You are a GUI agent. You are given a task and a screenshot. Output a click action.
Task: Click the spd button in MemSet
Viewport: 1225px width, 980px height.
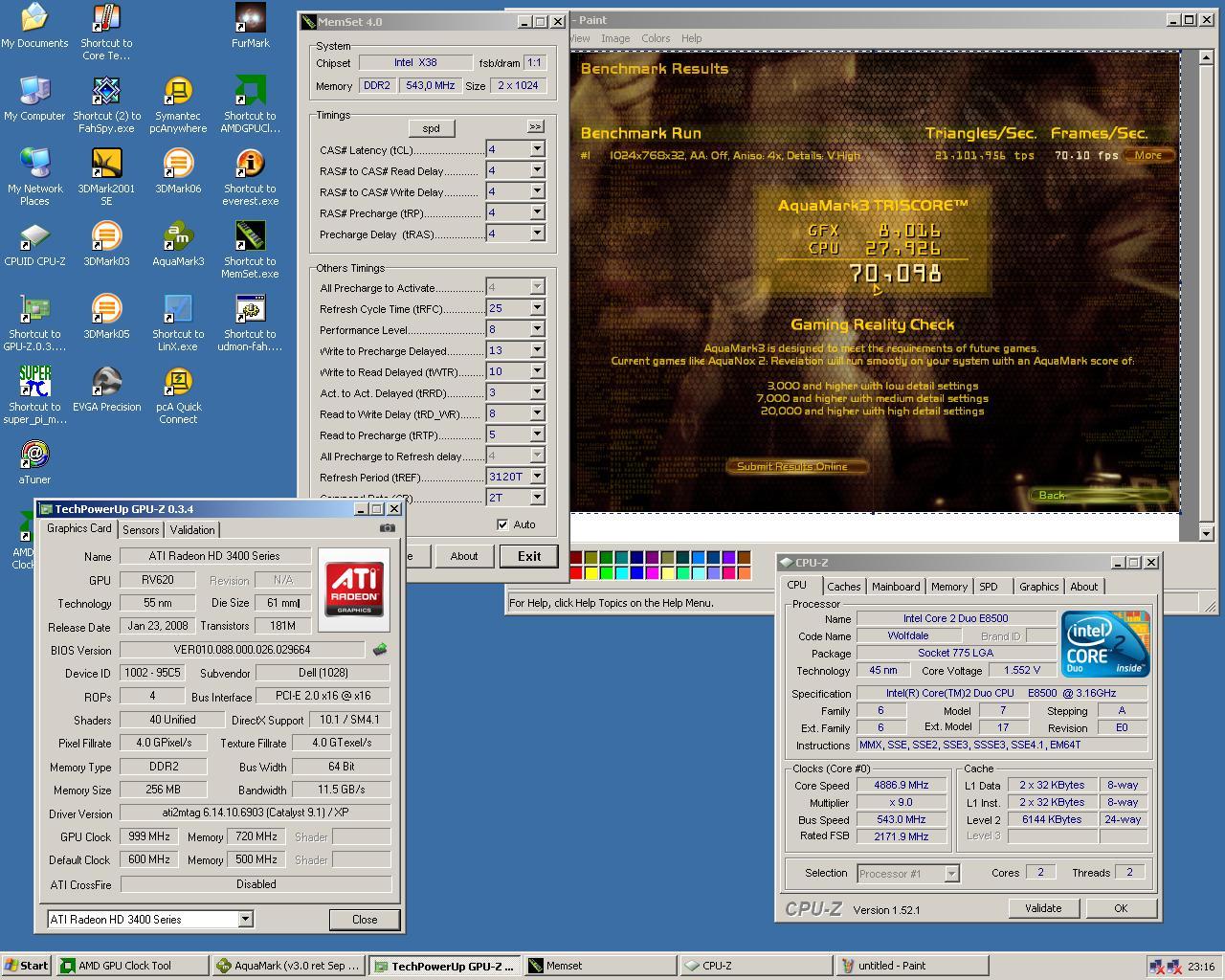pyautogui.click(x=432, y=128)
